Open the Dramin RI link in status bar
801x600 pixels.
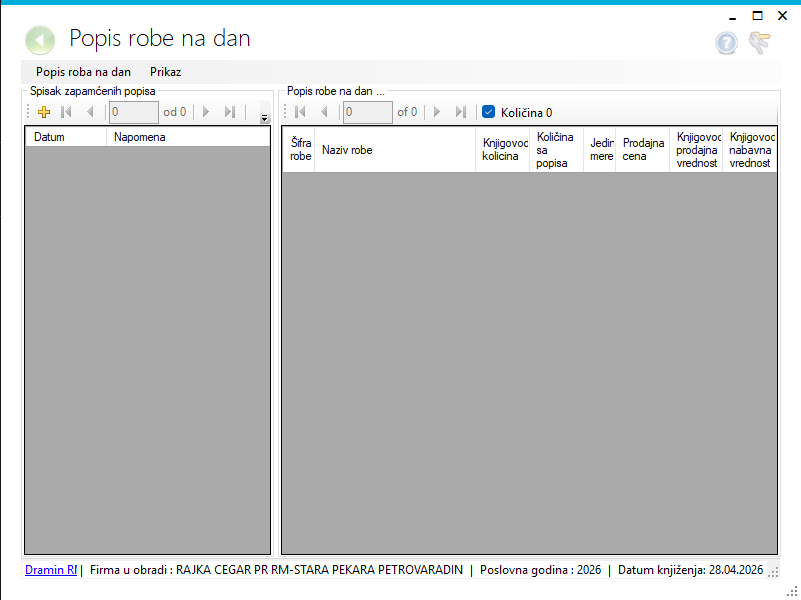tap(51, 570)
